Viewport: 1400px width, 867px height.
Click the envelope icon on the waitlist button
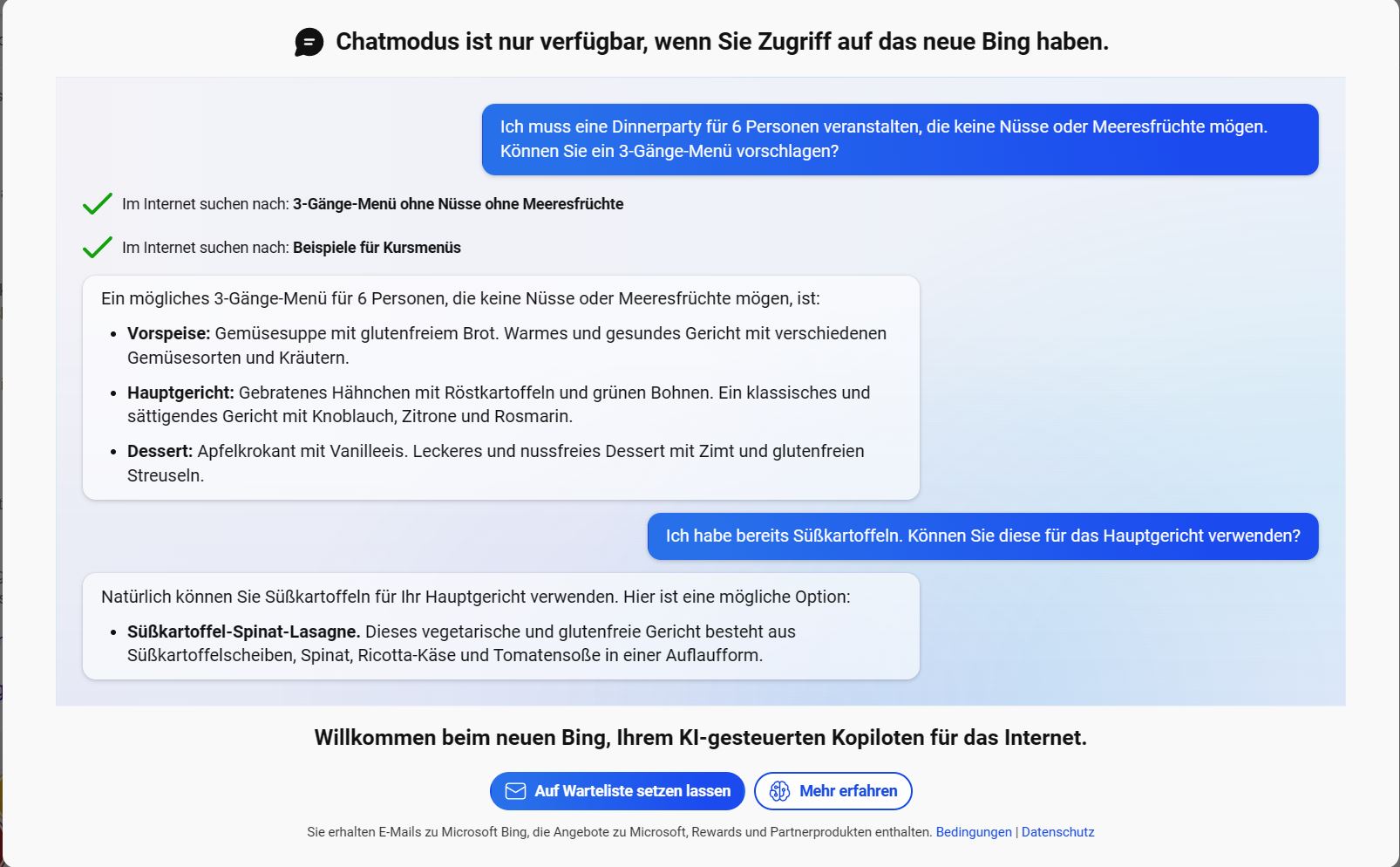515,791
